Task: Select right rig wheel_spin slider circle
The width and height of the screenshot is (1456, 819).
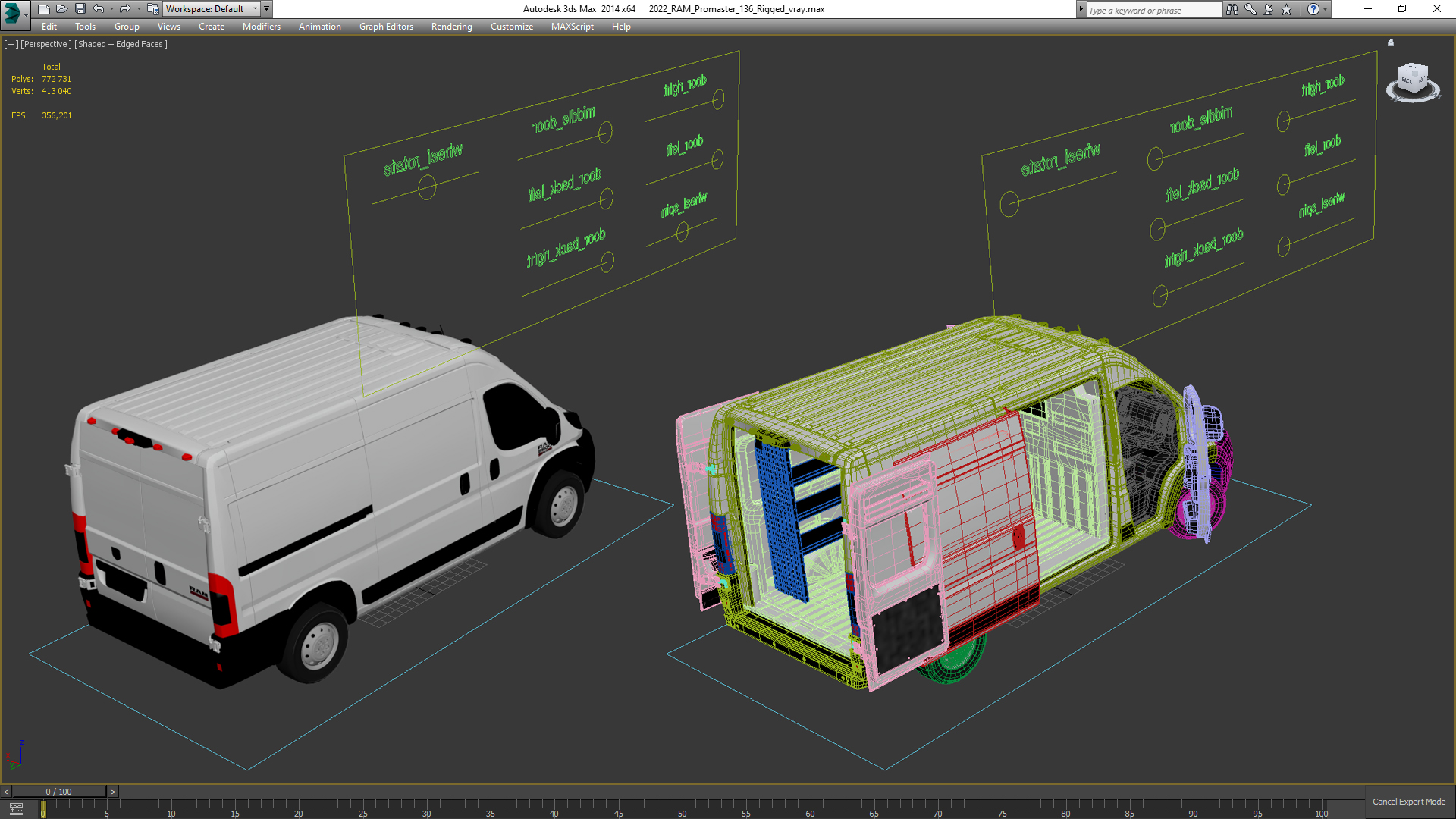Action: (x=1284, y=246)
